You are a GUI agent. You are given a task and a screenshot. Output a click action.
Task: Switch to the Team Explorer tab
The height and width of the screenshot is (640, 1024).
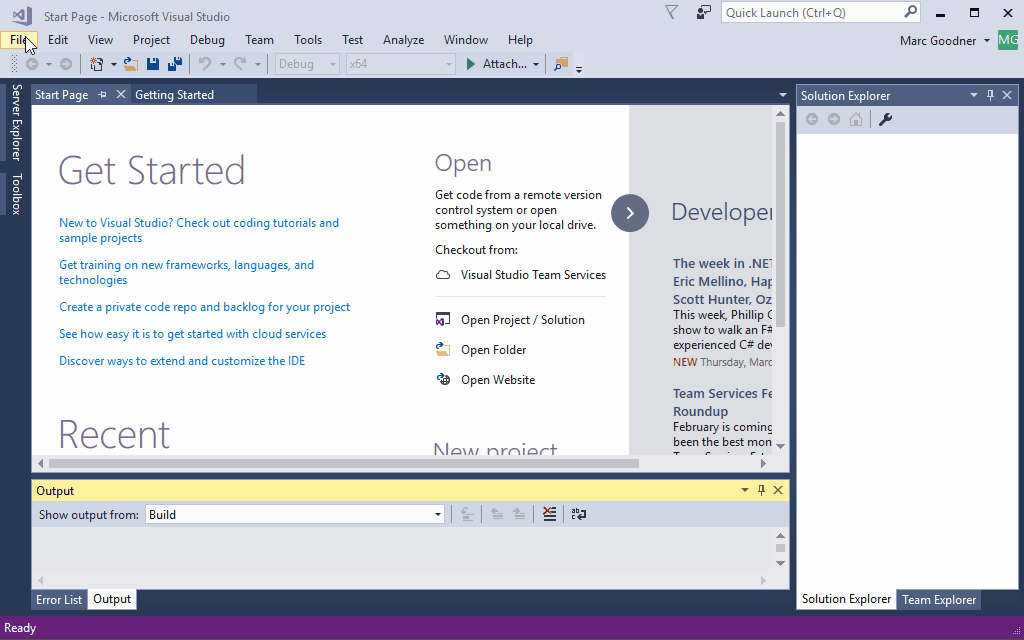click(x=938, y=599)
